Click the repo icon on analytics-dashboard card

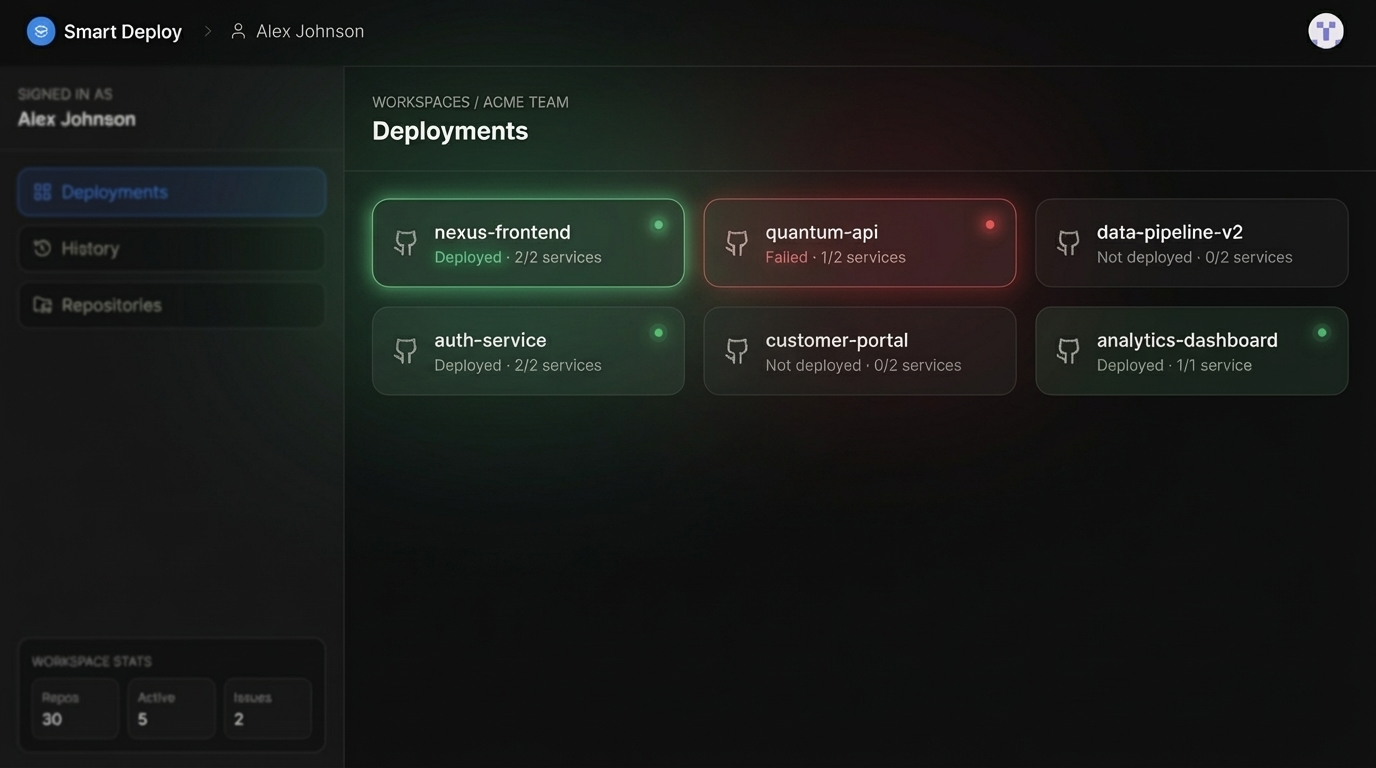coord(1067,350)
